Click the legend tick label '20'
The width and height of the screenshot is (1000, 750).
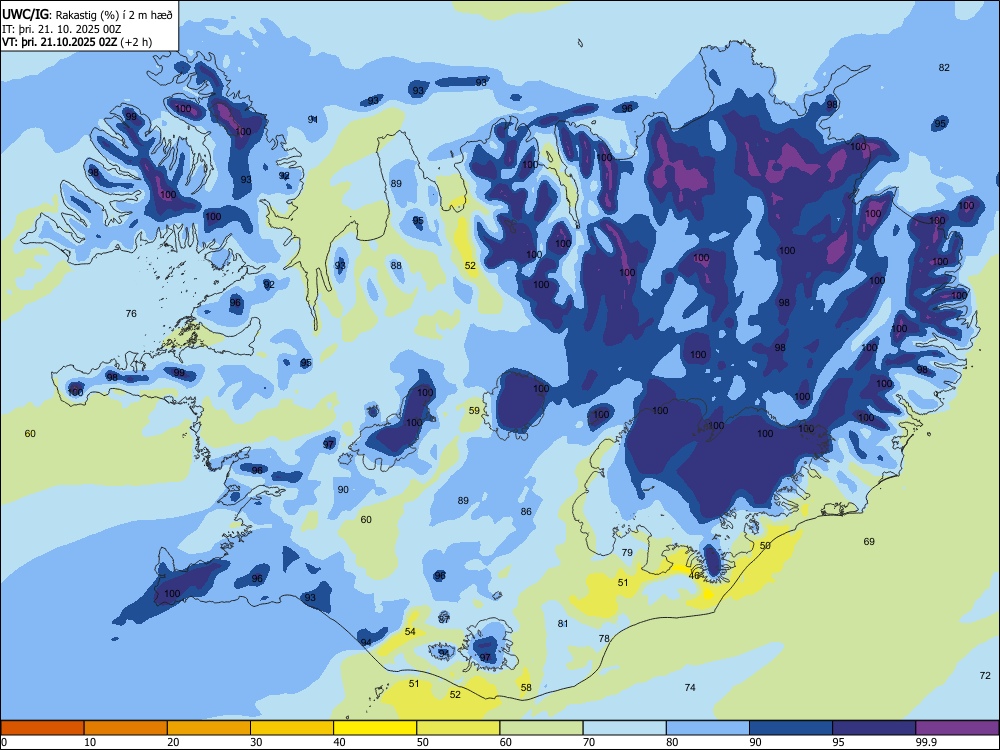click(x=173, y=742)
